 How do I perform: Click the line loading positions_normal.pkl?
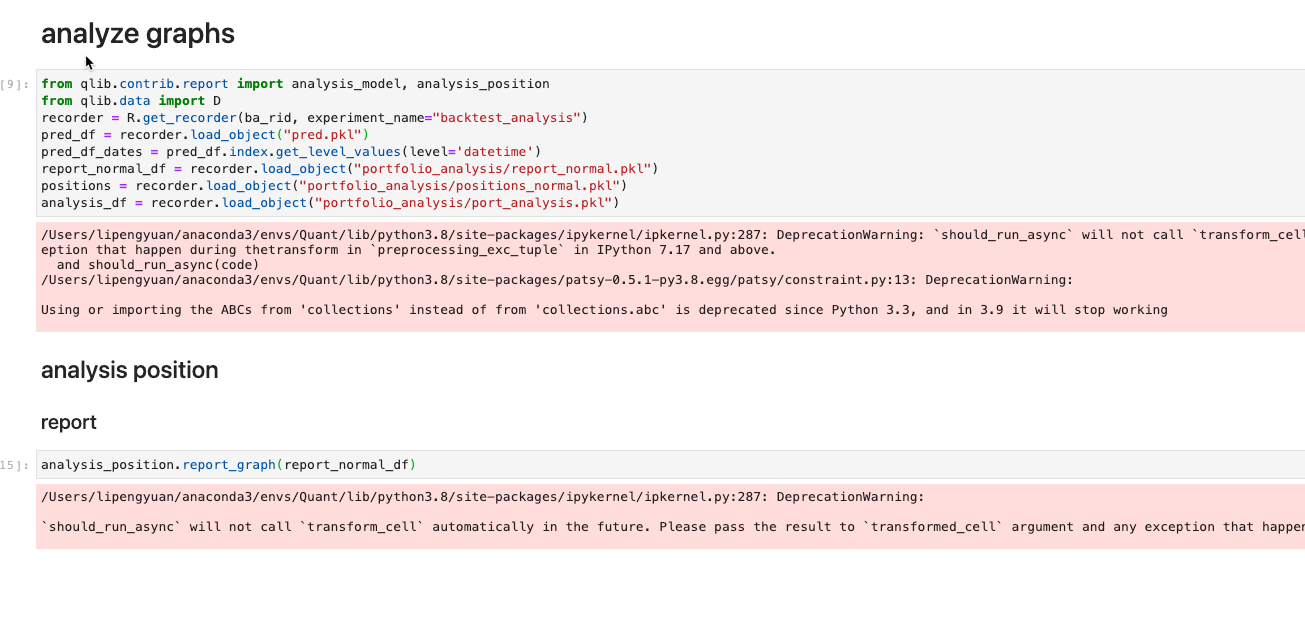click(334, 186)
